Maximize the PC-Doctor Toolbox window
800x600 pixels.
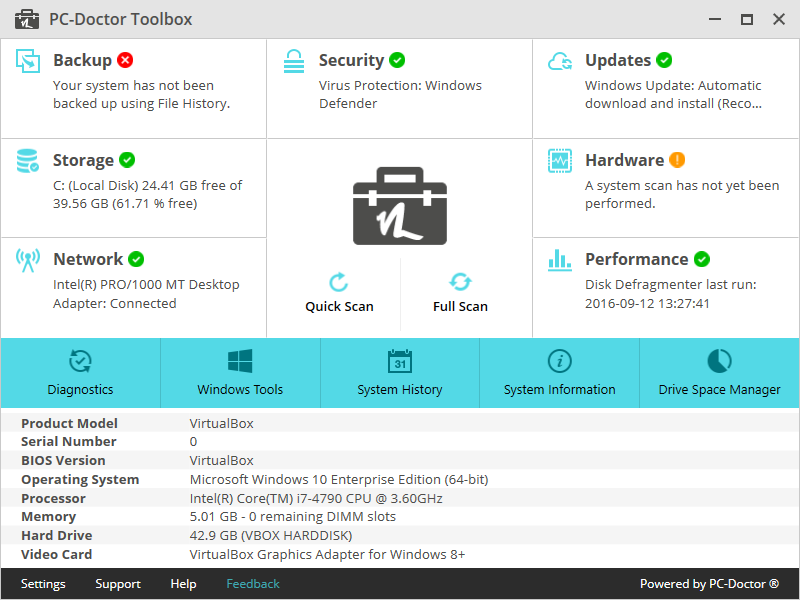(747, 19)
